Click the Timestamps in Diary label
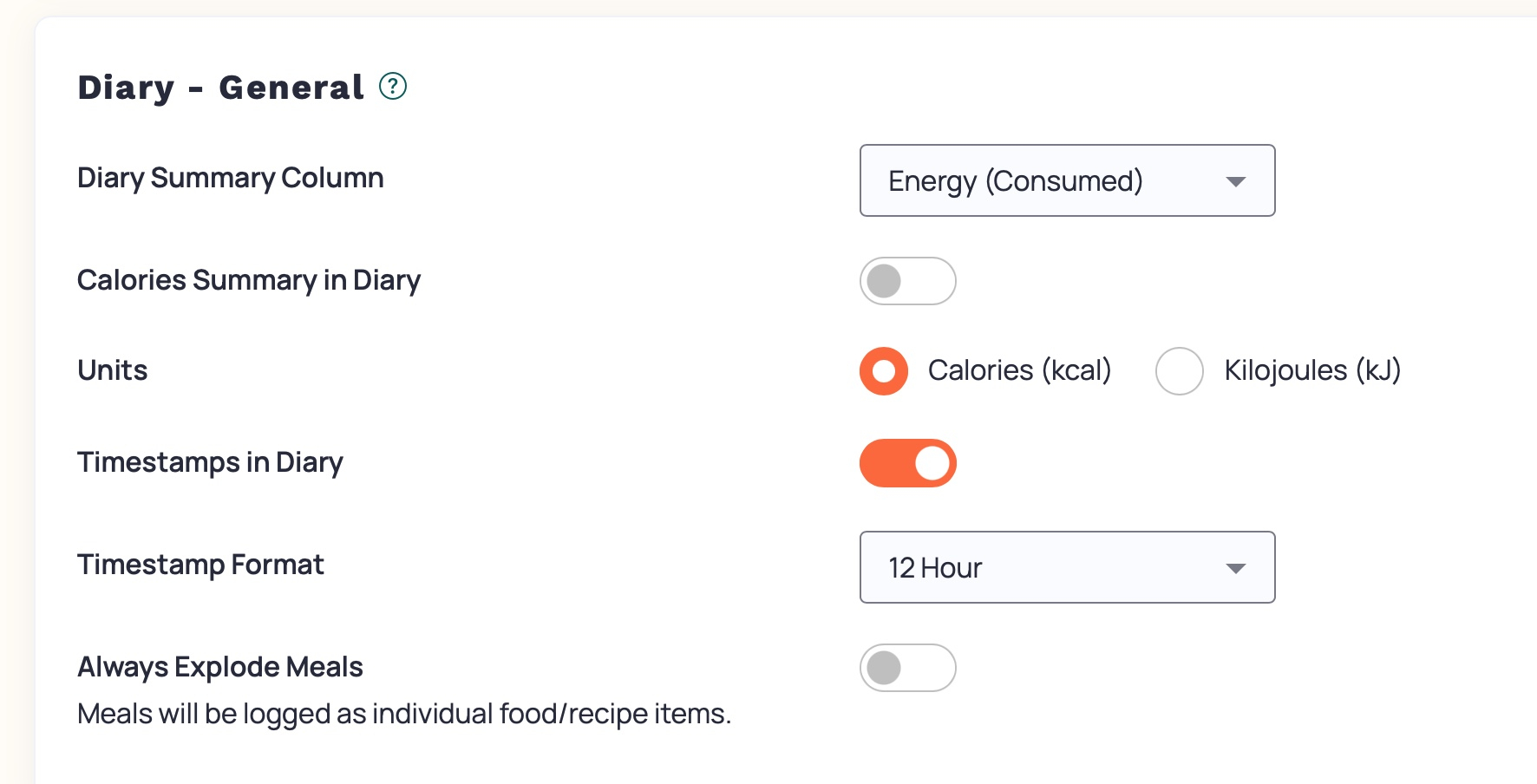Image resolution: width=1537 pixels, height=784 pixels. point(210,462)
